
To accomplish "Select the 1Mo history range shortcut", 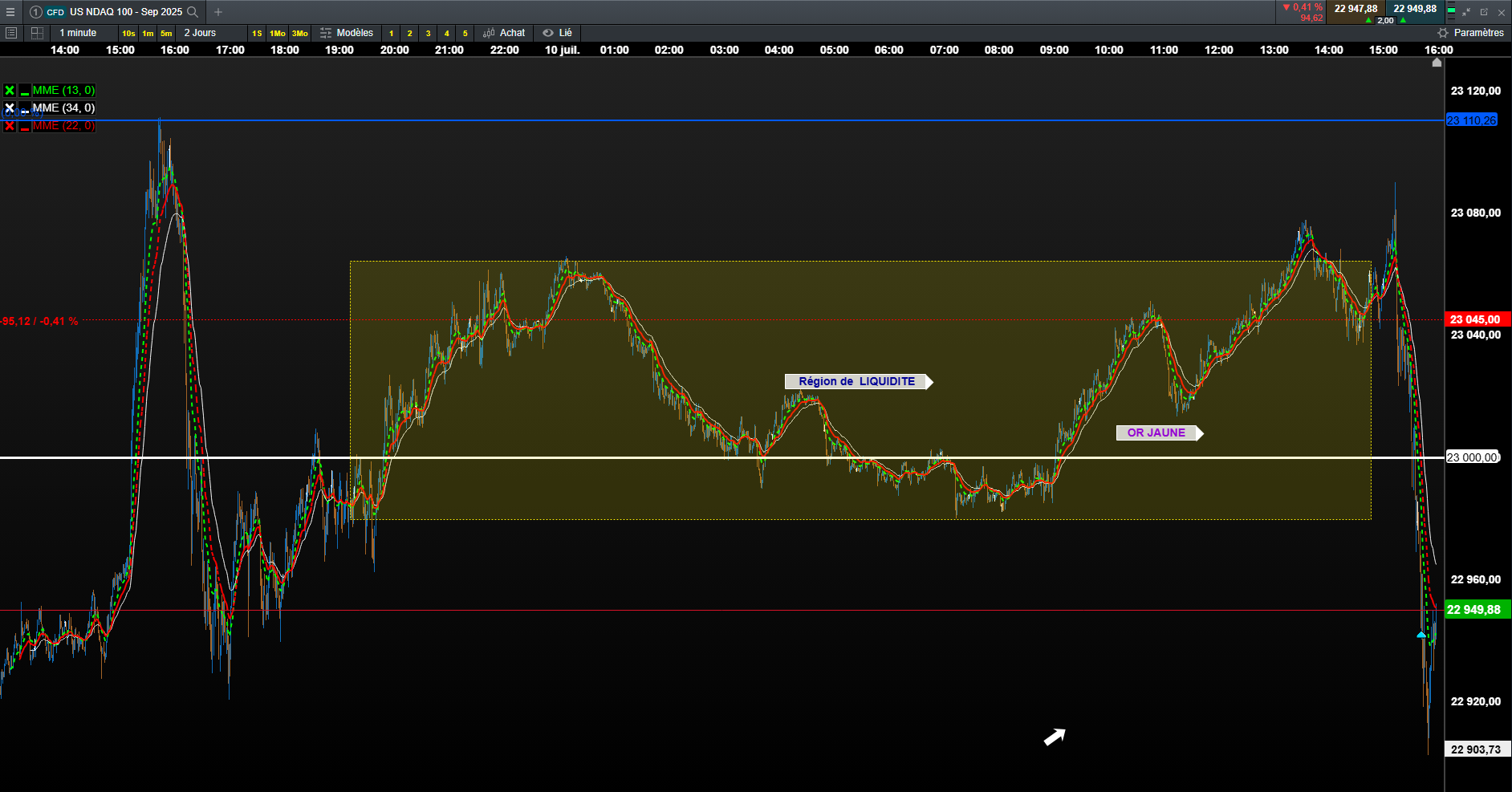I will pyautogui.click(x=278, y=33).
